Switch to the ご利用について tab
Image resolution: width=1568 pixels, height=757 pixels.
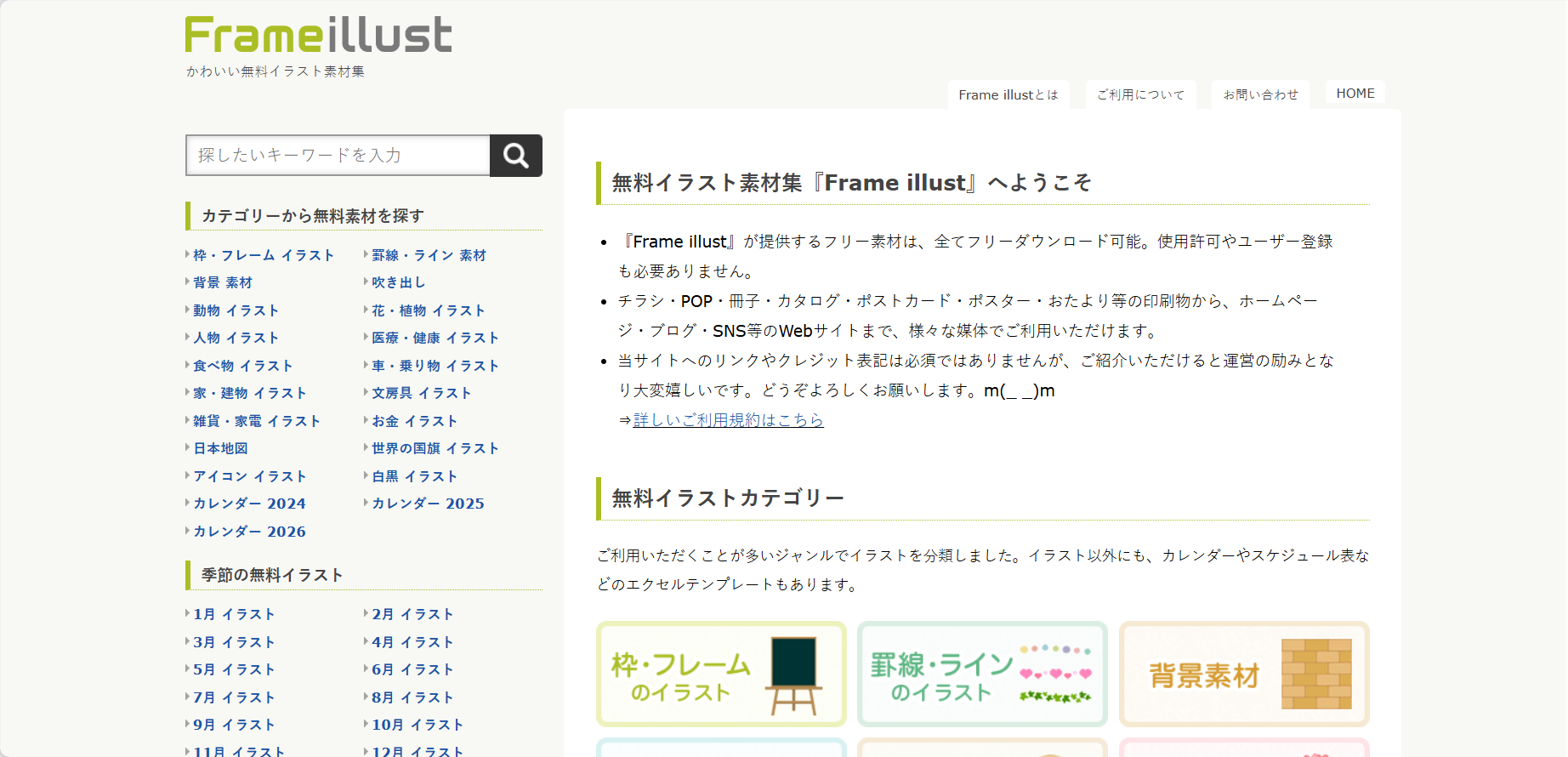[1140, 94]
